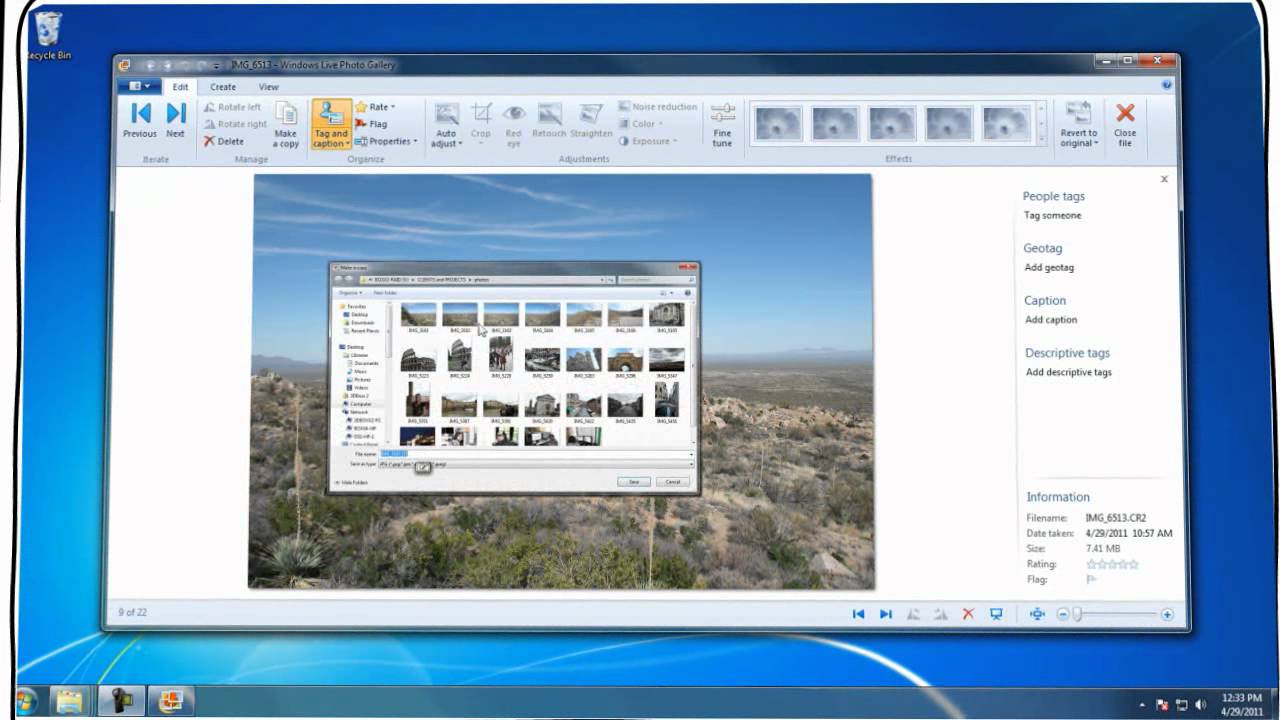Open the Tag and caption dropdown
The width and height of the screenshot is (1280, 720).
[331, 125]
